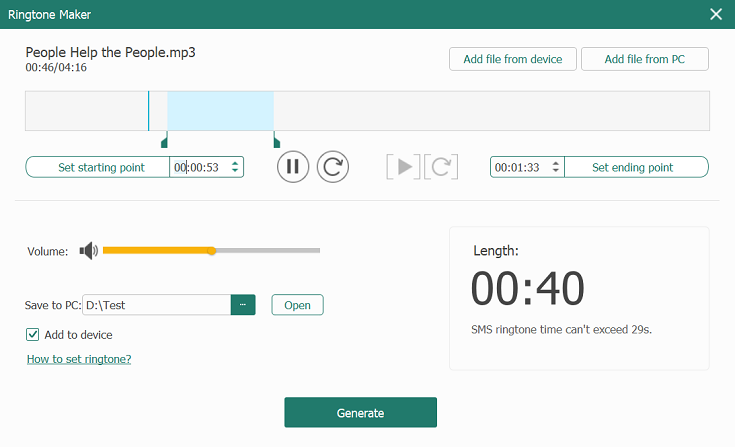Viewport: 735px width, 447px height.
Task: Choose Add file from PC
Action: tap(645, 59)
